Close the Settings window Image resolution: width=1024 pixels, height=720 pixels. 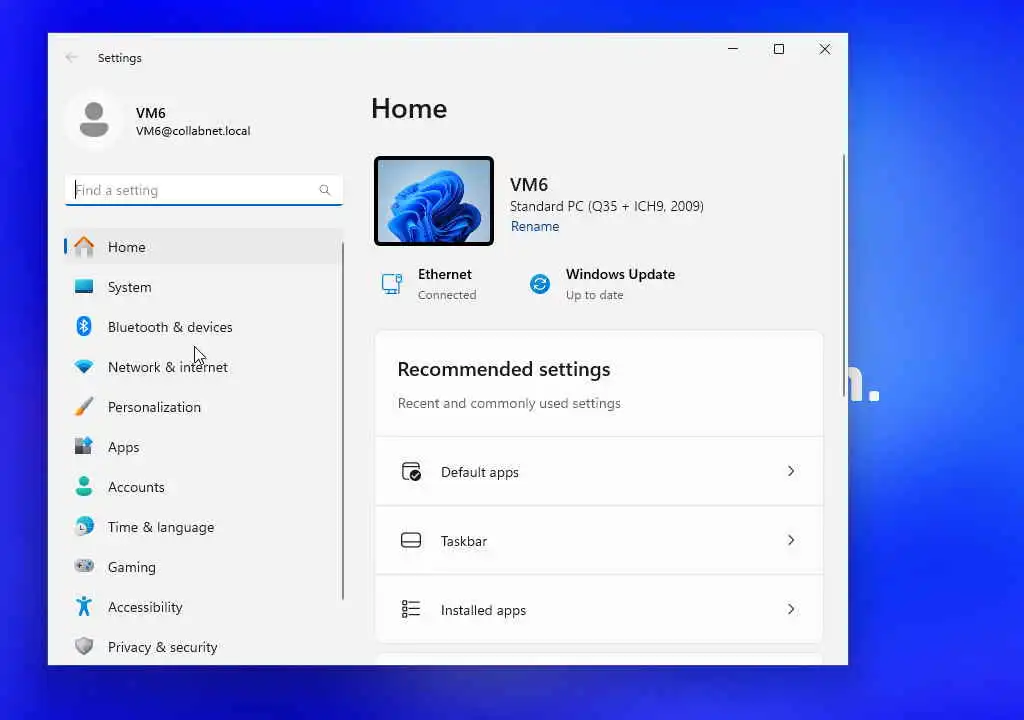click(825, 49)
